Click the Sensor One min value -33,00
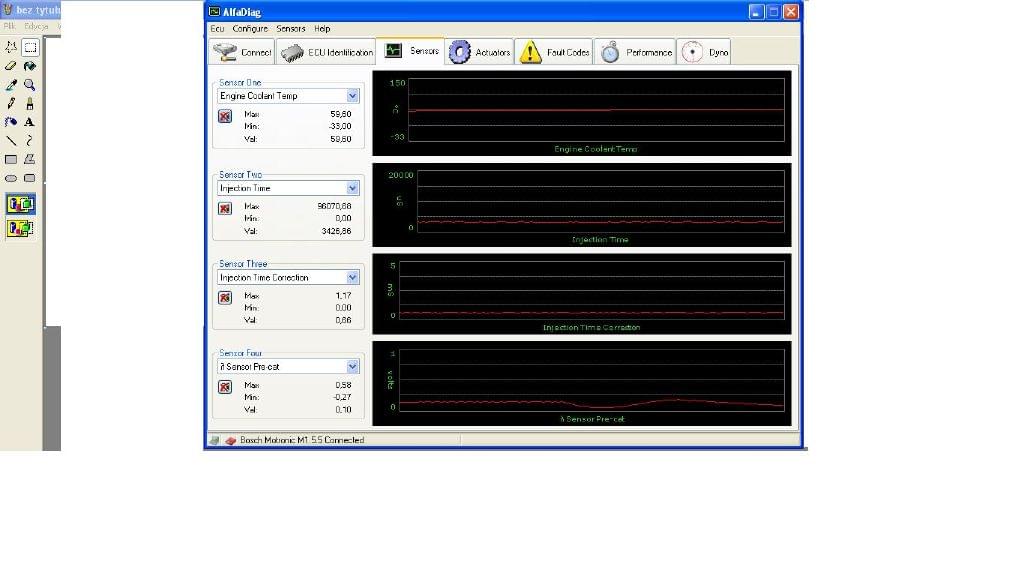 [340, 127]
